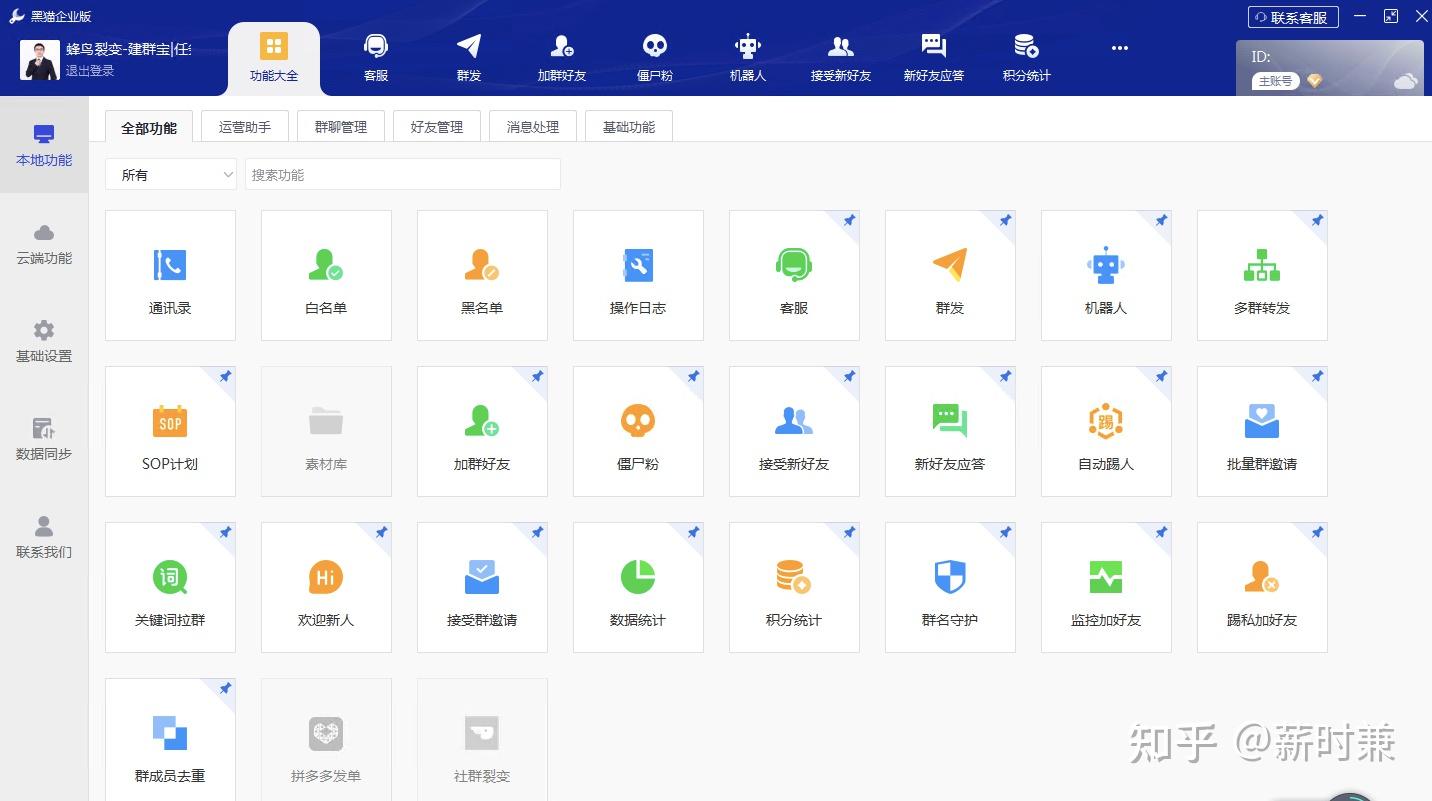Unpin the 群发 card
The image size is (1432, 801).
(x=1005, y=221)
